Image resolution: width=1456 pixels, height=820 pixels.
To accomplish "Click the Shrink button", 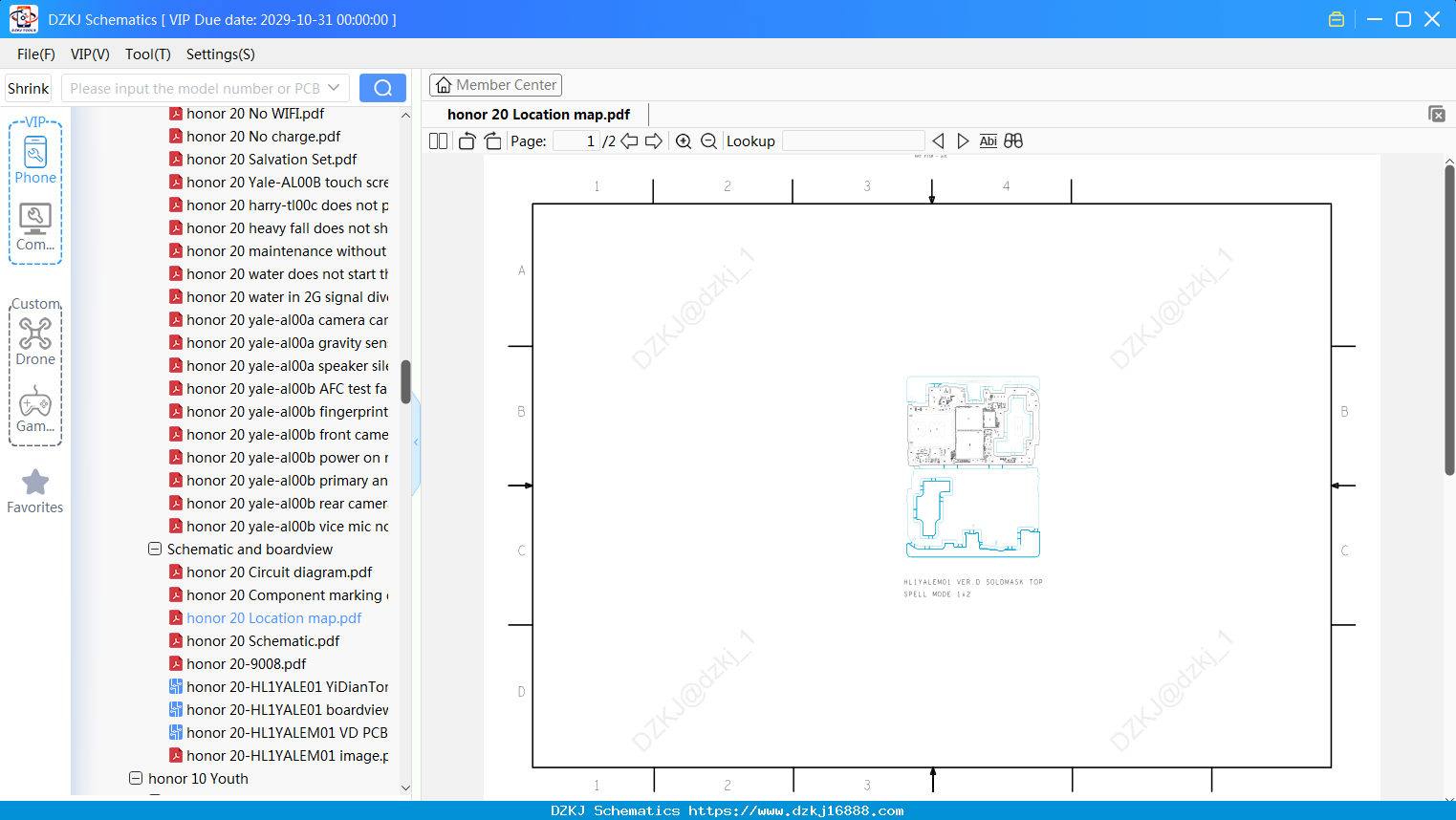I will tap(29, 88).
